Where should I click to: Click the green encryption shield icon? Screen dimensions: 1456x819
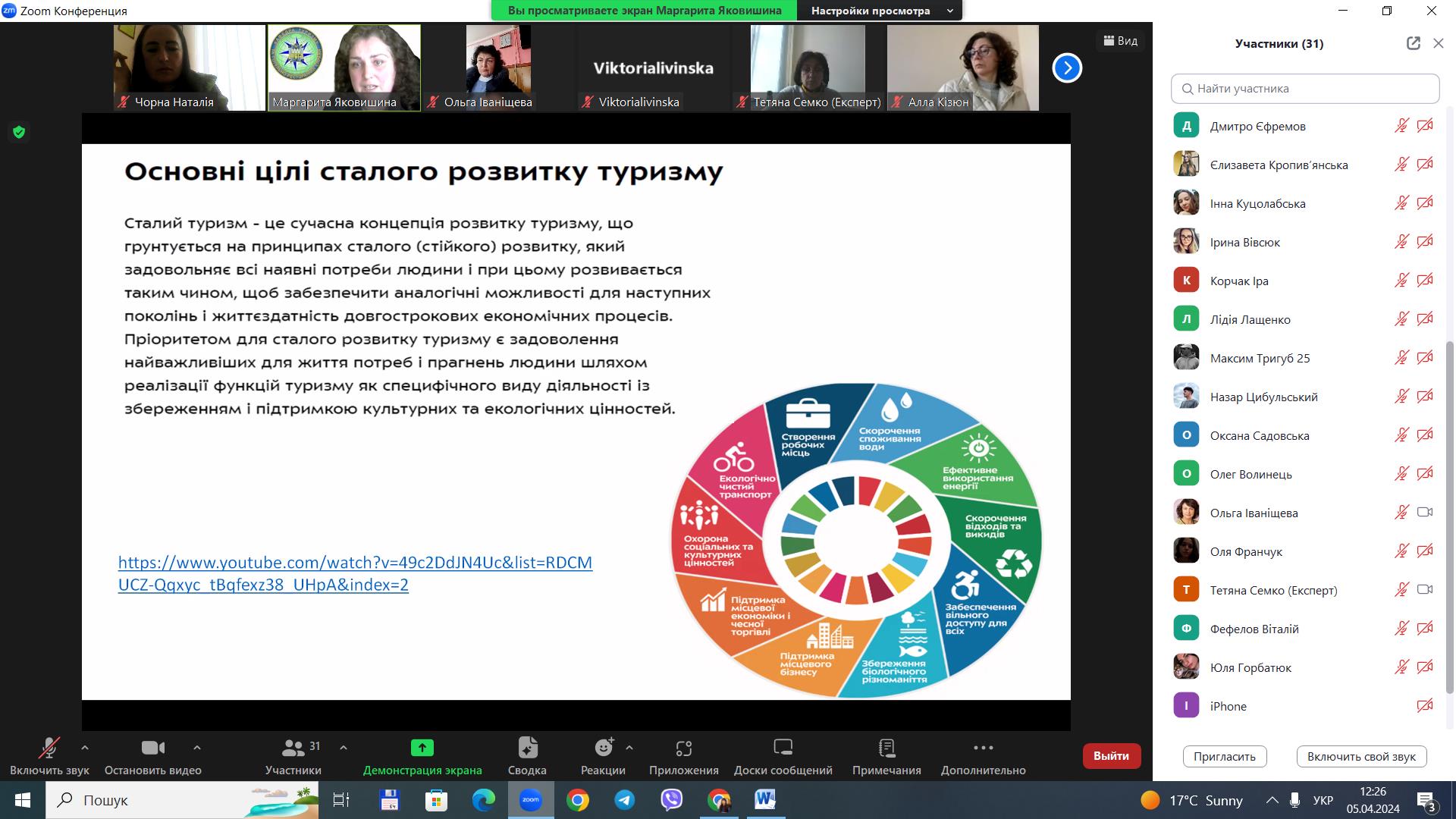click(19, 133)
